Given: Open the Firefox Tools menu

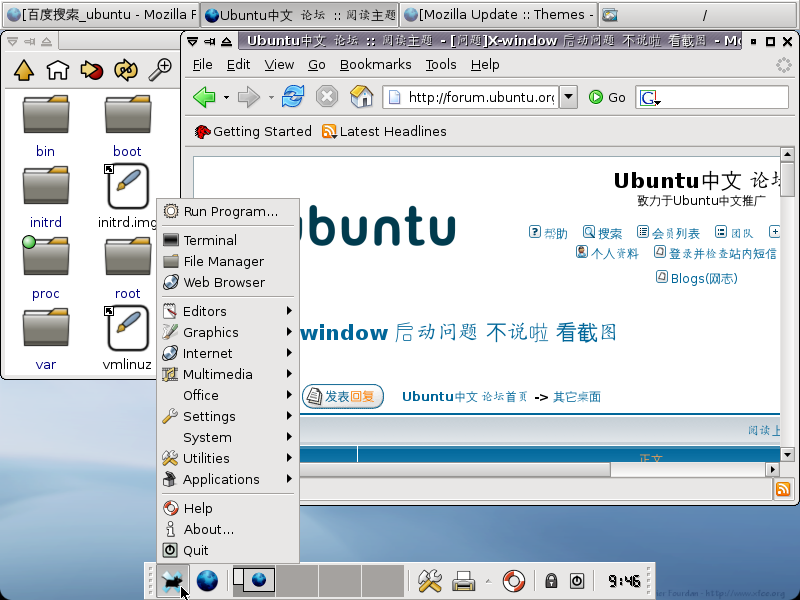Looking at the screenshot, I should (x=441, y=65).
